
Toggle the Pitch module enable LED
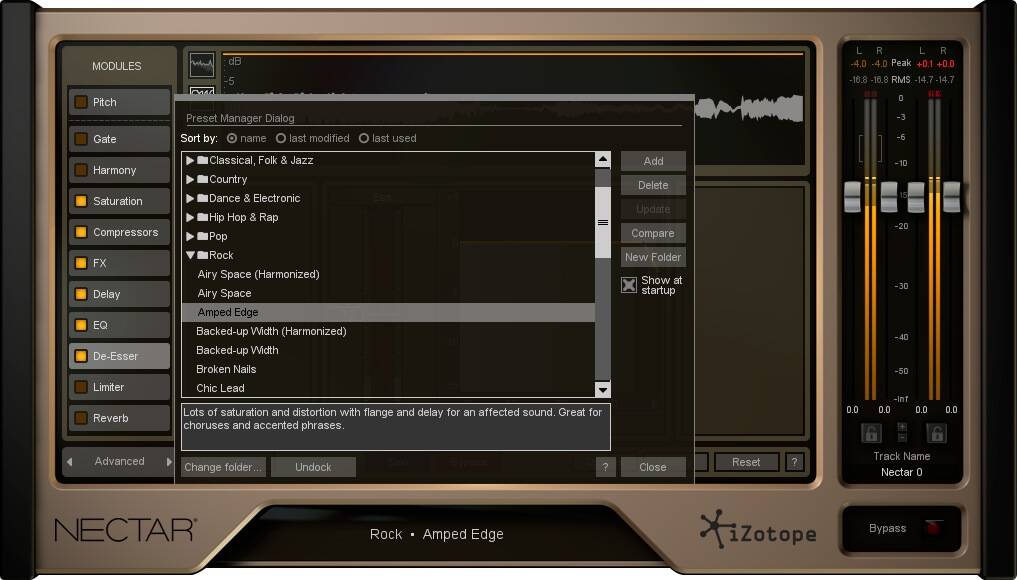tap(81, 102)
